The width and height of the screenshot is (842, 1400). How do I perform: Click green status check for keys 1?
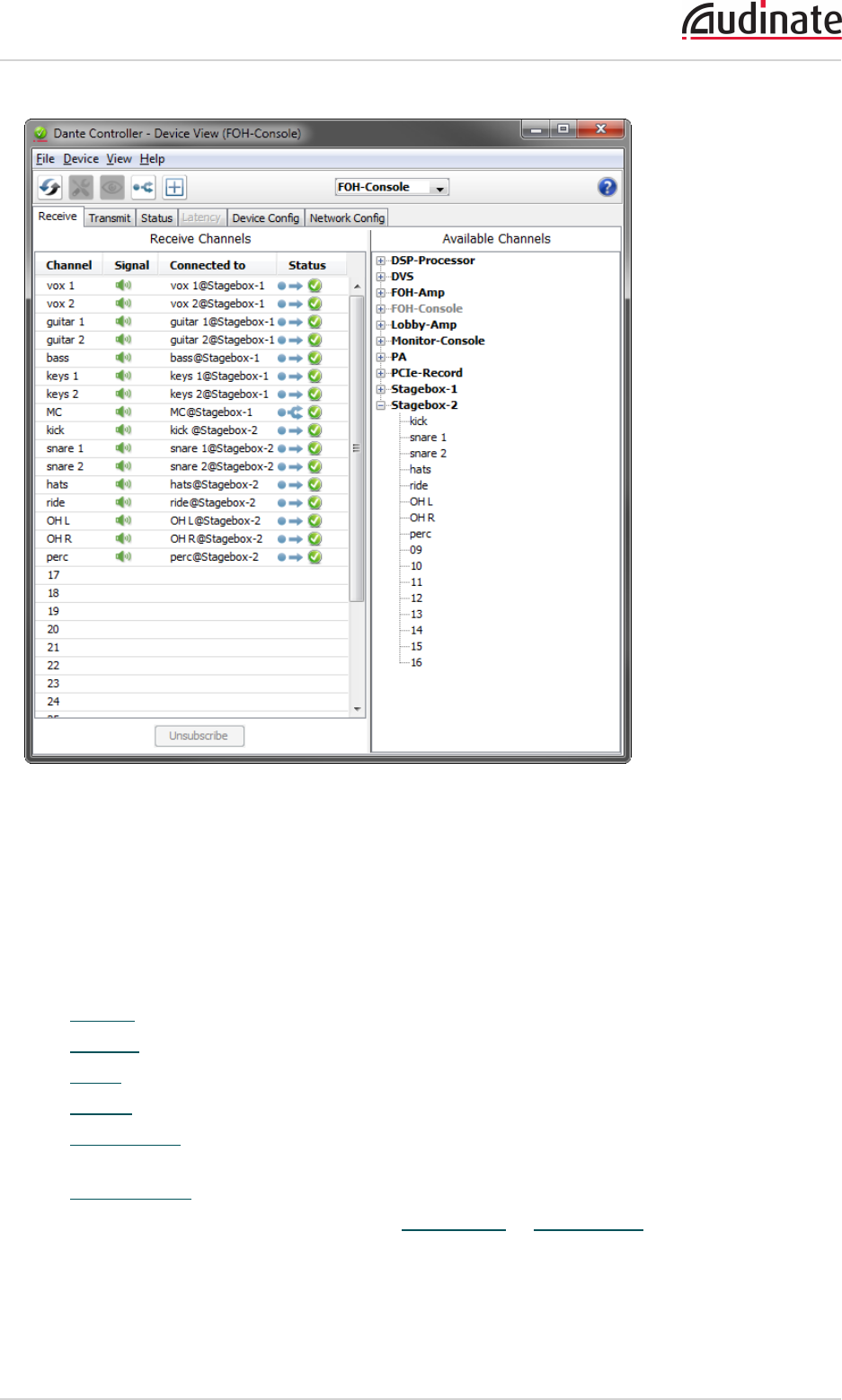315,377
